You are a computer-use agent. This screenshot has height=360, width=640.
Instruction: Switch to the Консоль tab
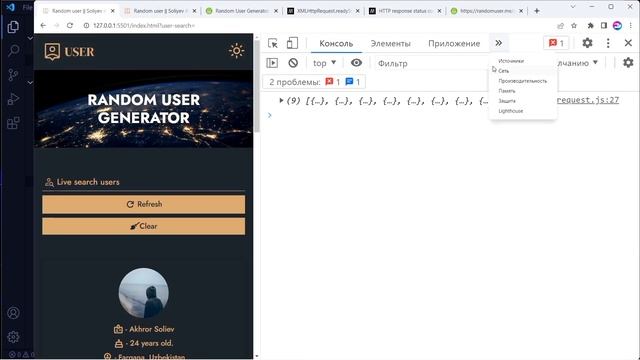[x=336, y=43]
